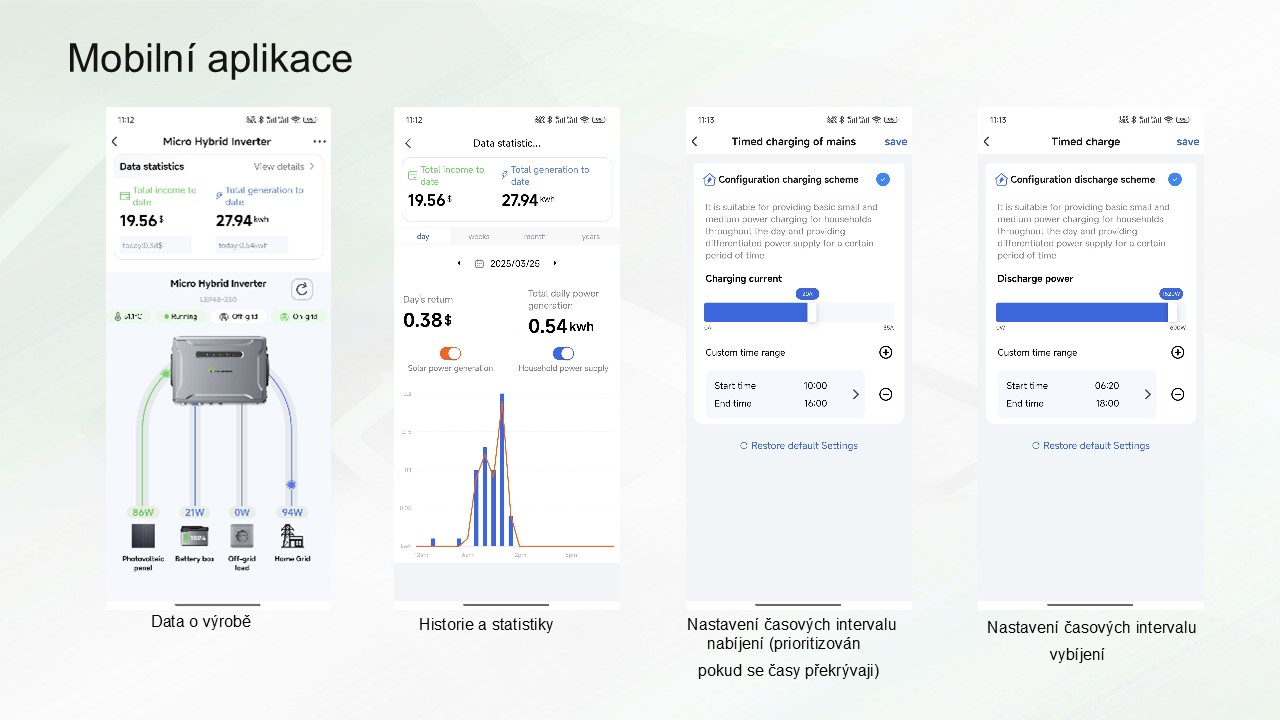Tap the Running status chip
This screenshot has width=1280, height=720.
(x=181, y=317)
